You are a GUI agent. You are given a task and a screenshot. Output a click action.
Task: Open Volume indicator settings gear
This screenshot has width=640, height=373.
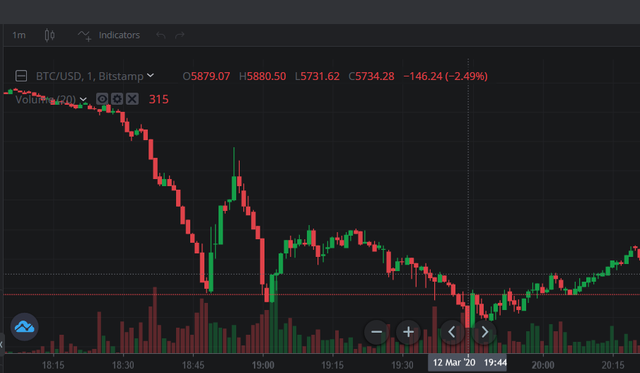117,99
